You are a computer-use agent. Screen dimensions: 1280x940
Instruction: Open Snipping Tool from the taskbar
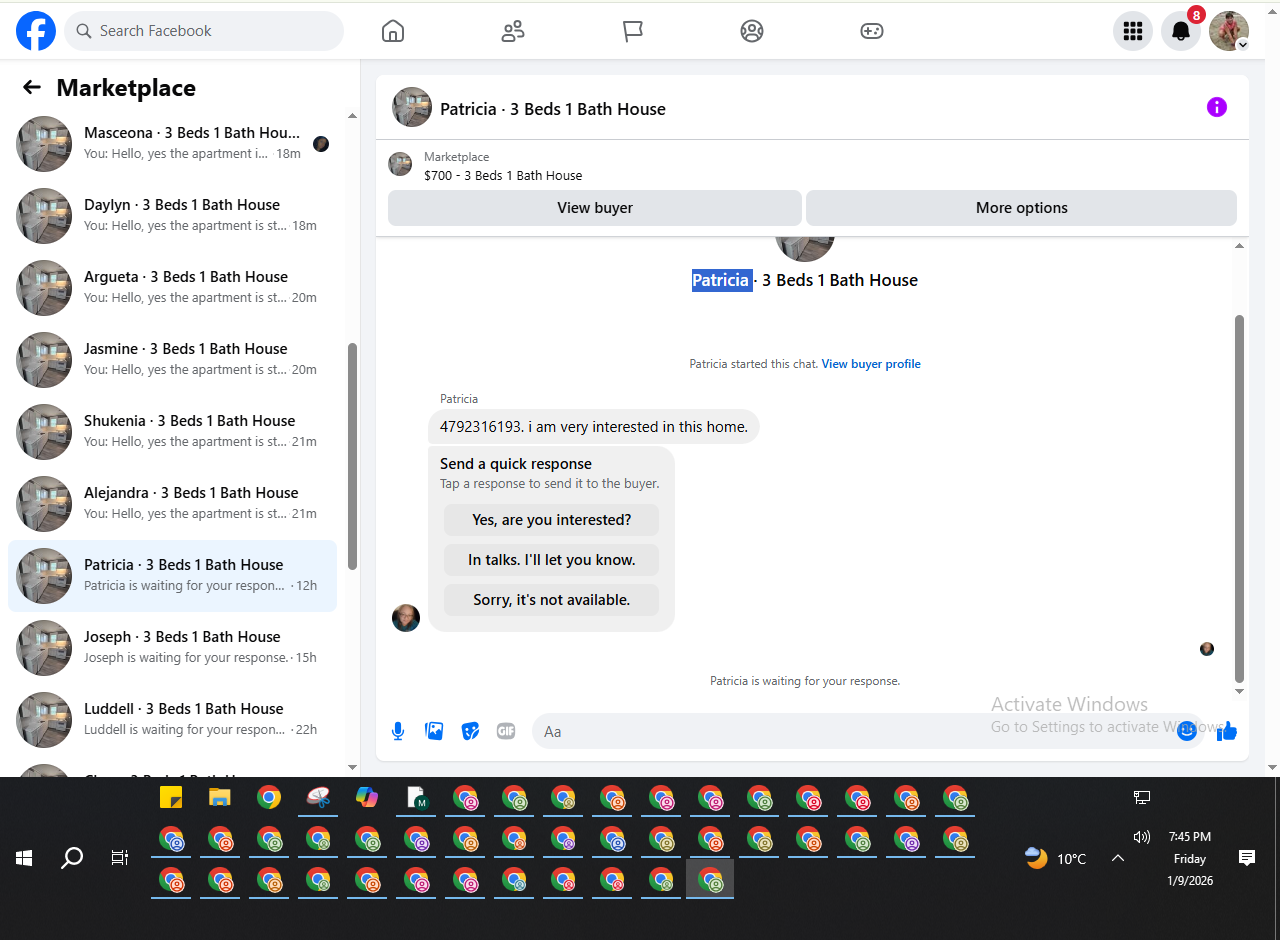pyautogui.click(x=318, y=798)
